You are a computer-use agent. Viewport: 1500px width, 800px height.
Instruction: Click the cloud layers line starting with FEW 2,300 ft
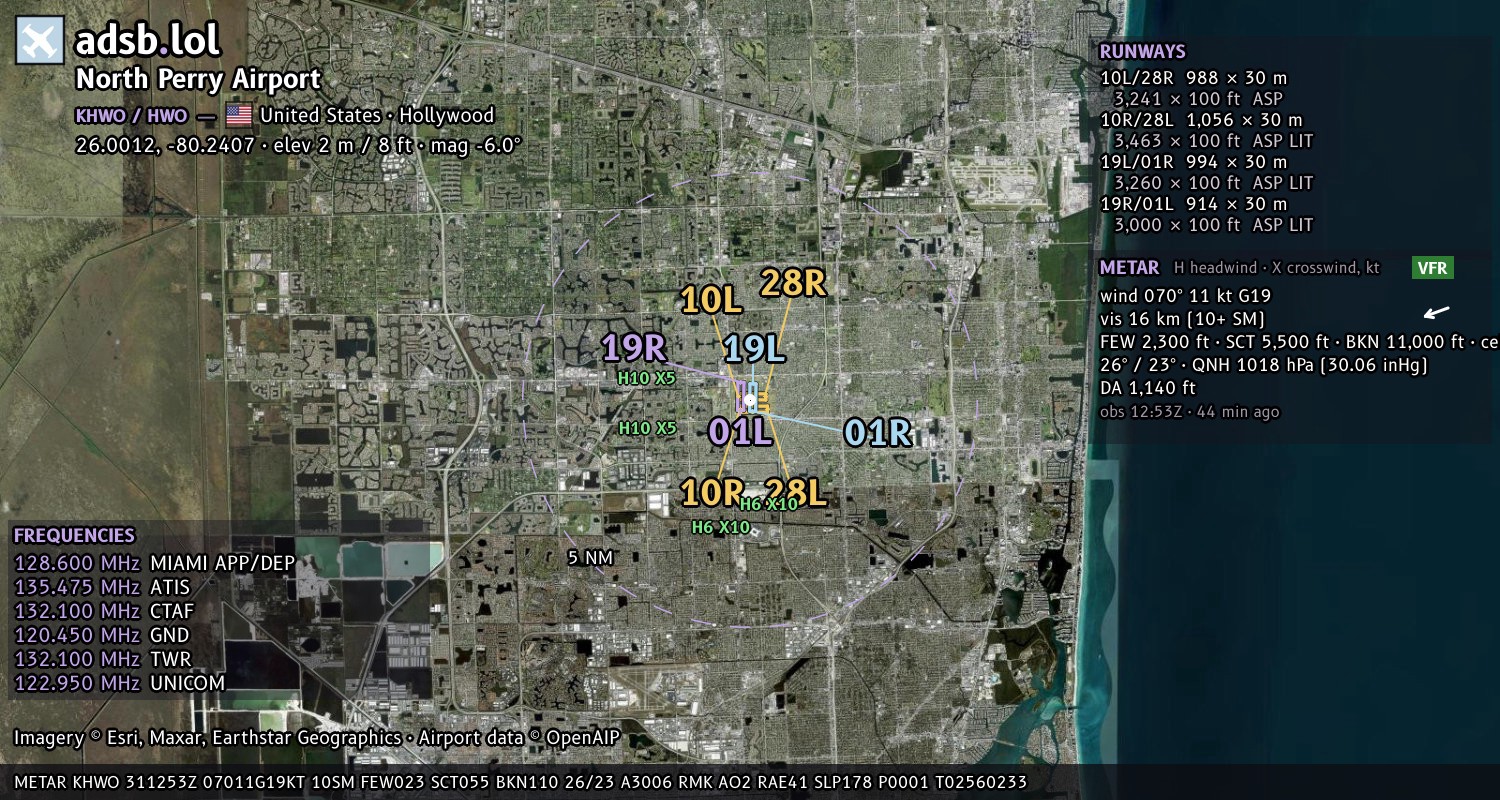[x=1299, y=342]
